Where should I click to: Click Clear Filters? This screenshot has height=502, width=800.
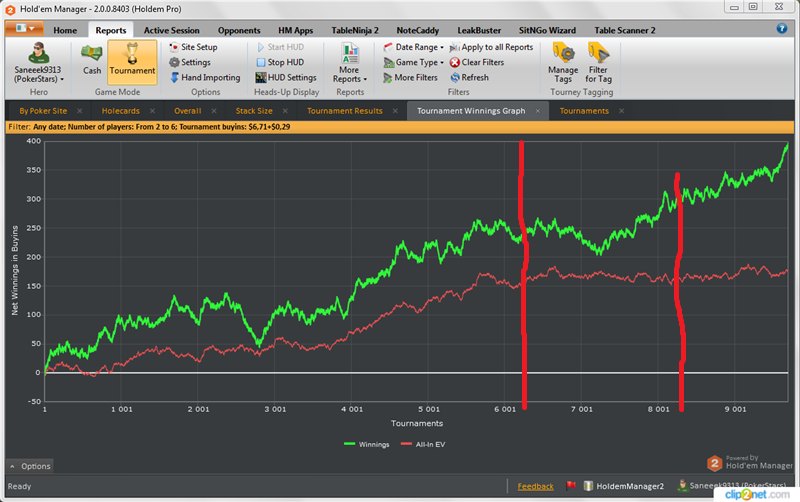[x=477, y=62]
